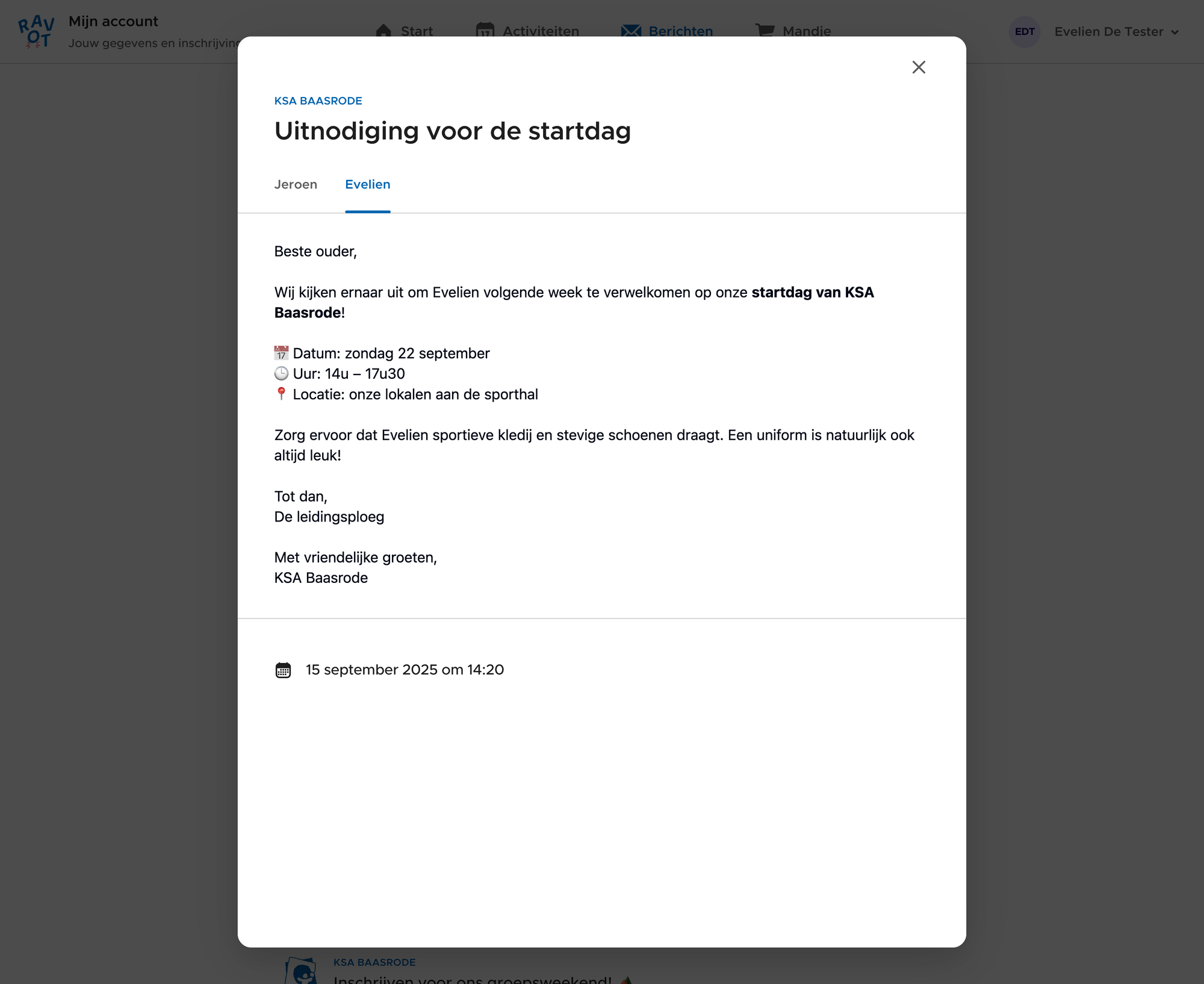The image size is (1204, 984).
Task: Click the cart icon next to Mandje
Action: 765,30
